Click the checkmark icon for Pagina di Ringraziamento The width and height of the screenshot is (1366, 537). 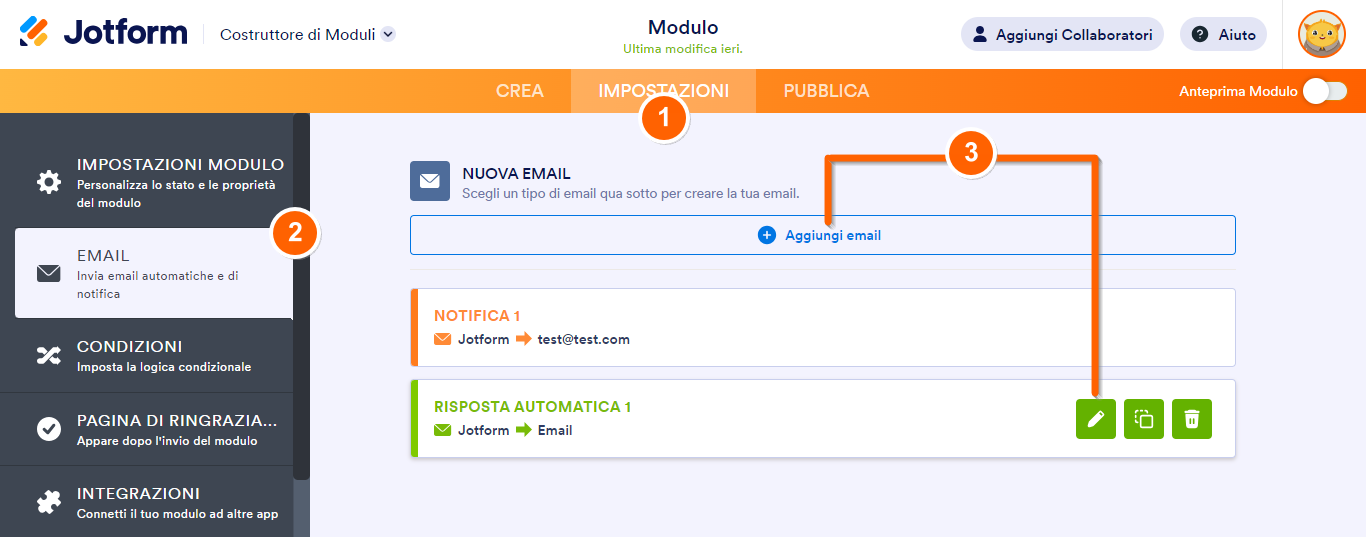(x=48, y=429)
